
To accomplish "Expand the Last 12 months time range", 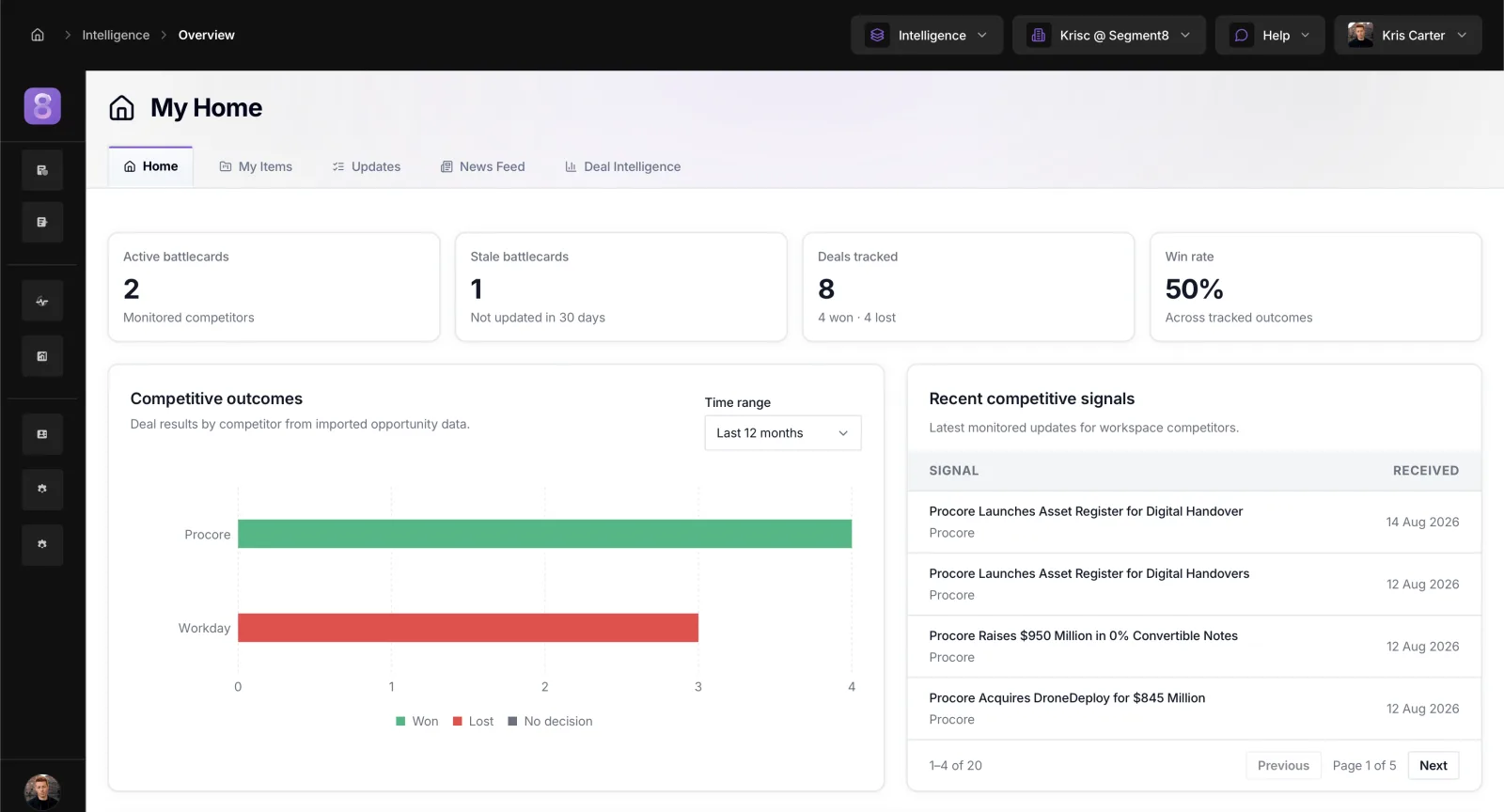I will click(783, 433).
